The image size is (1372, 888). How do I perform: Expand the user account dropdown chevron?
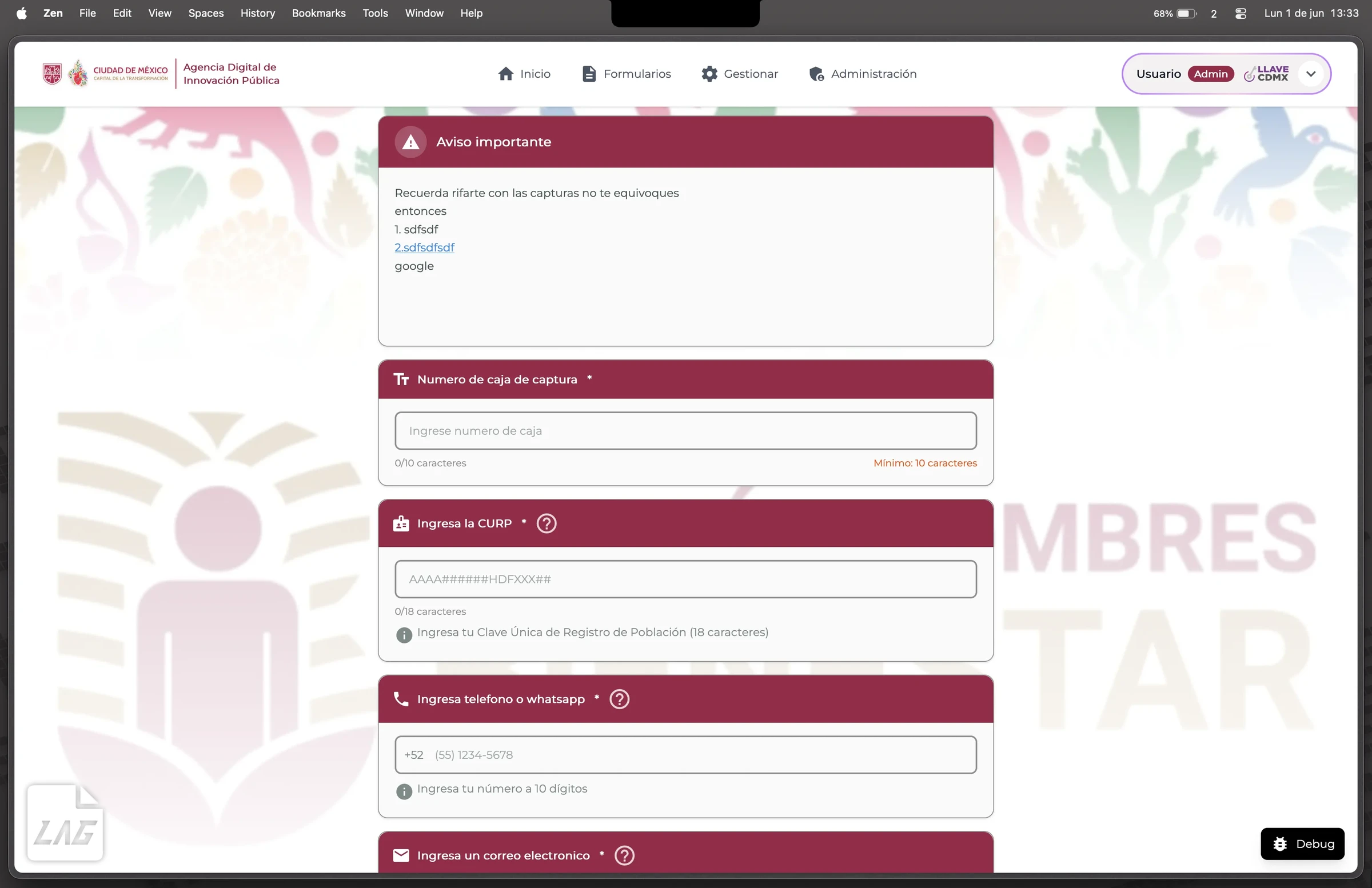(1311, 74)
